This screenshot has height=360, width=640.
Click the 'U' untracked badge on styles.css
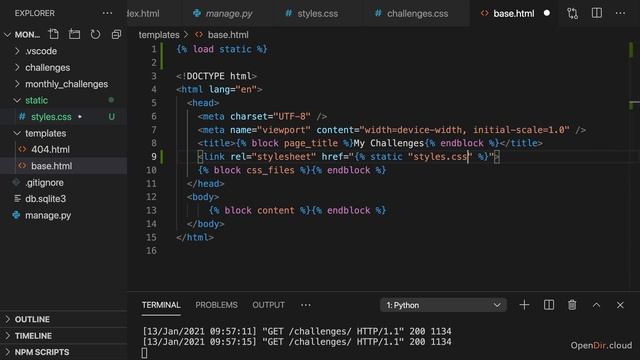[x=111, y=117]
